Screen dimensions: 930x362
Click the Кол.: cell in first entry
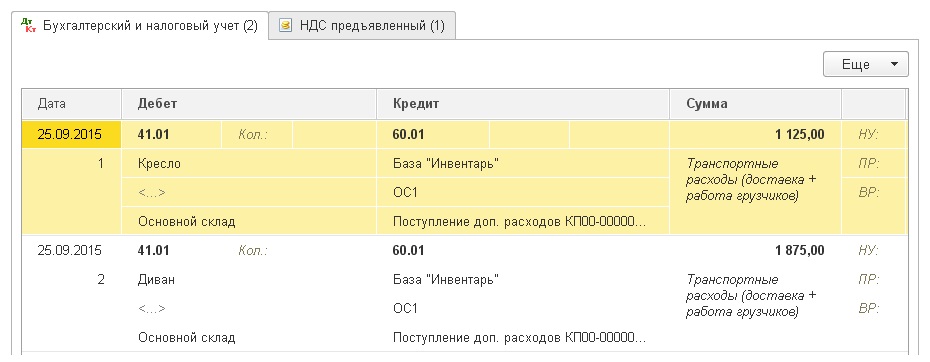pos(256,134)
